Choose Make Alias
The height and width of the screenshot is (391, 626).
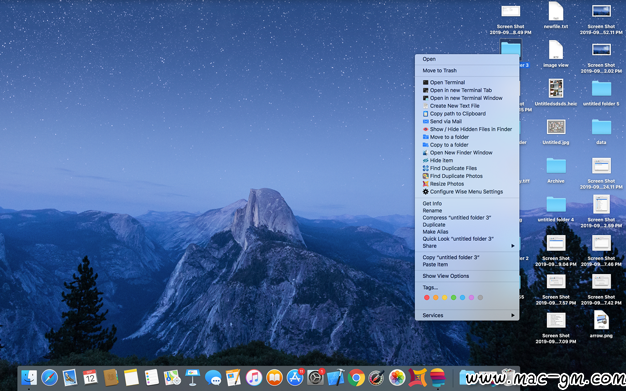point(467,232)
